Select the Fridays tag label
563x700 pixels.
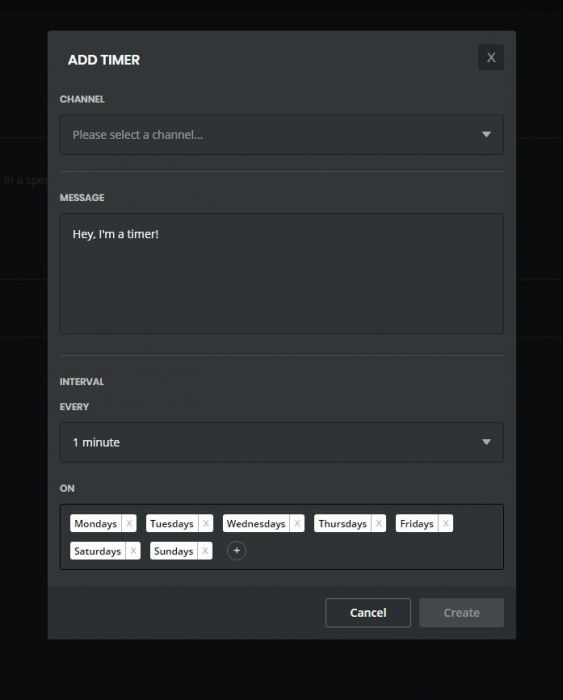coord(417,523)
